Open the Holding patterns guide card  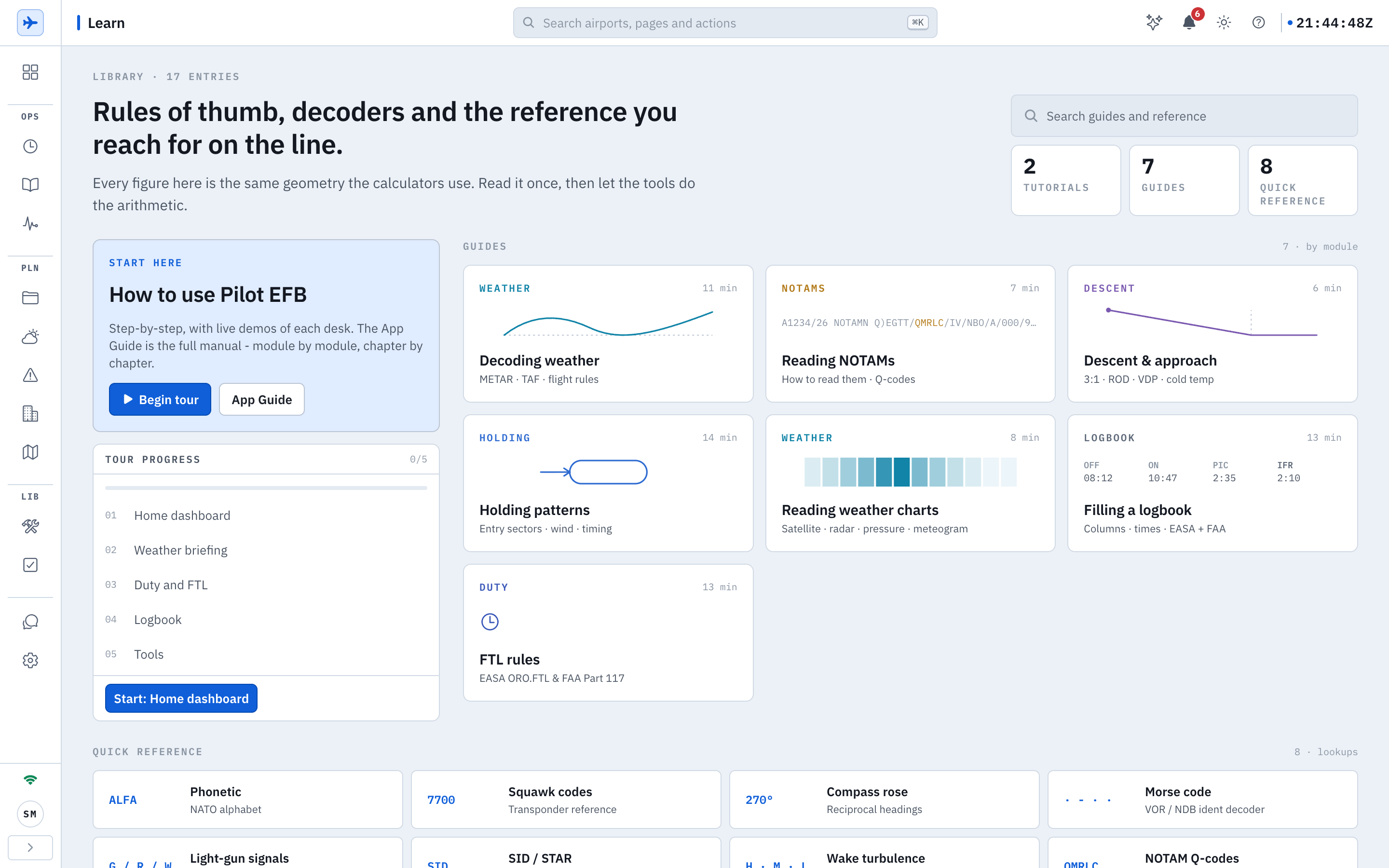point(608,483)
